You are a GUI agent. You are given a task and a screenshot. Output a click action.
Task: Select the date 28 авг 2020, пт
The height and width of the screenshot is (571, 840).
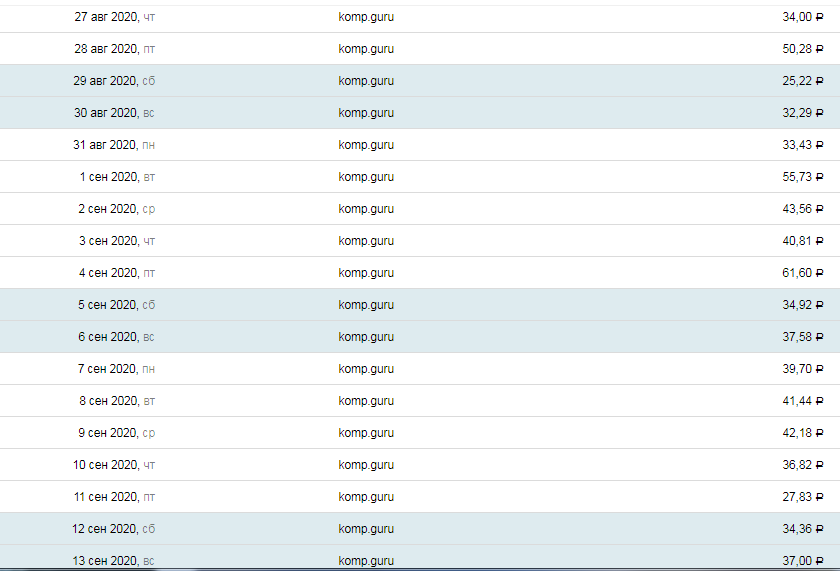114,49
